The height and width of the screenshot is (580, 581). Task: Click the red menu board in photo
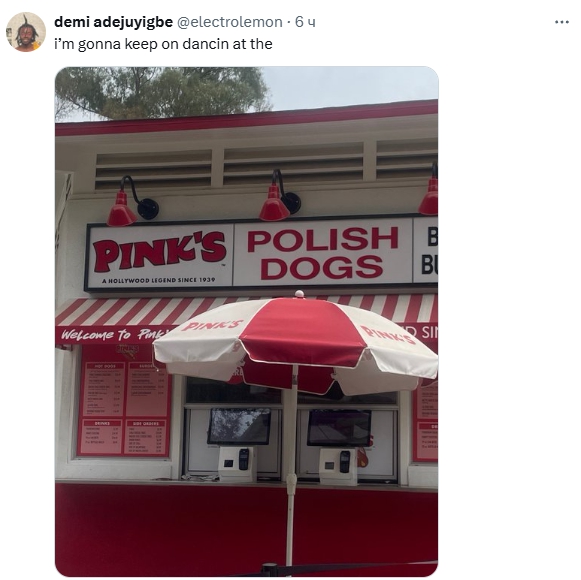tap(124, 401)
